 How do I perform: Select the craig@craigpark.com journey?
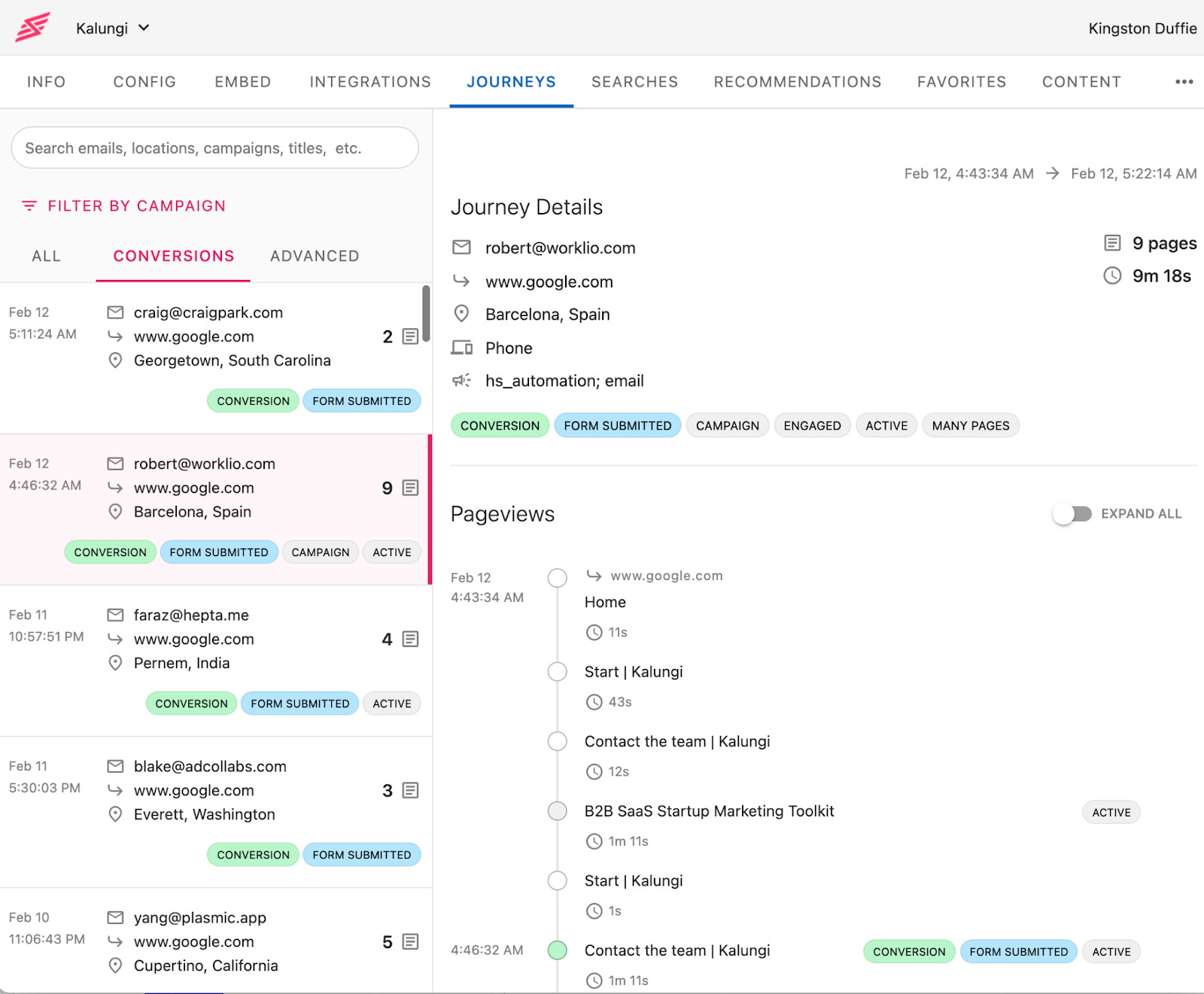[x=215, y=358]
